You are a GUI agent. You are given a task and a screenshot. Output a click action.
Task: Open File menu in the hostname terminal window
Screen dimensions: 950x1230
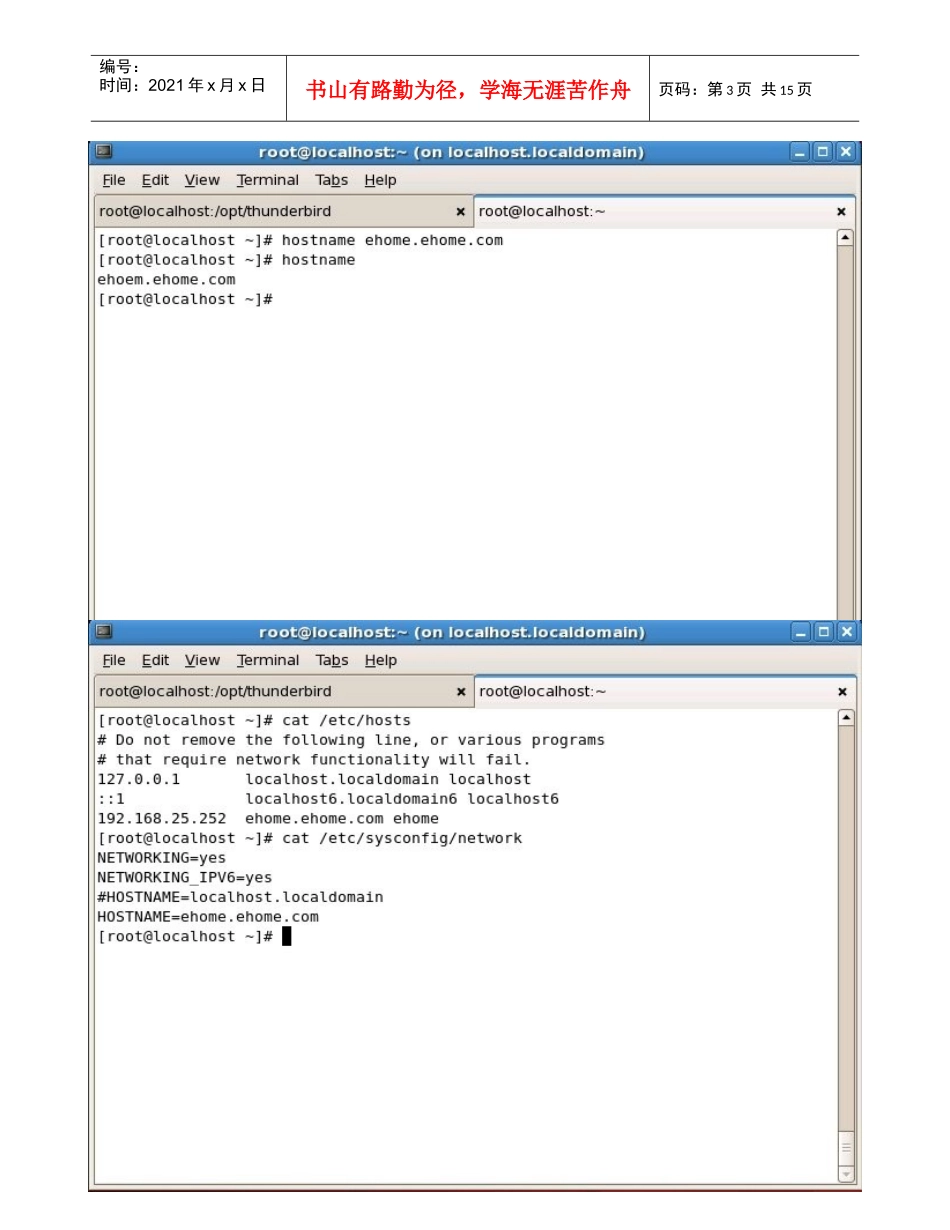[114, 180]
